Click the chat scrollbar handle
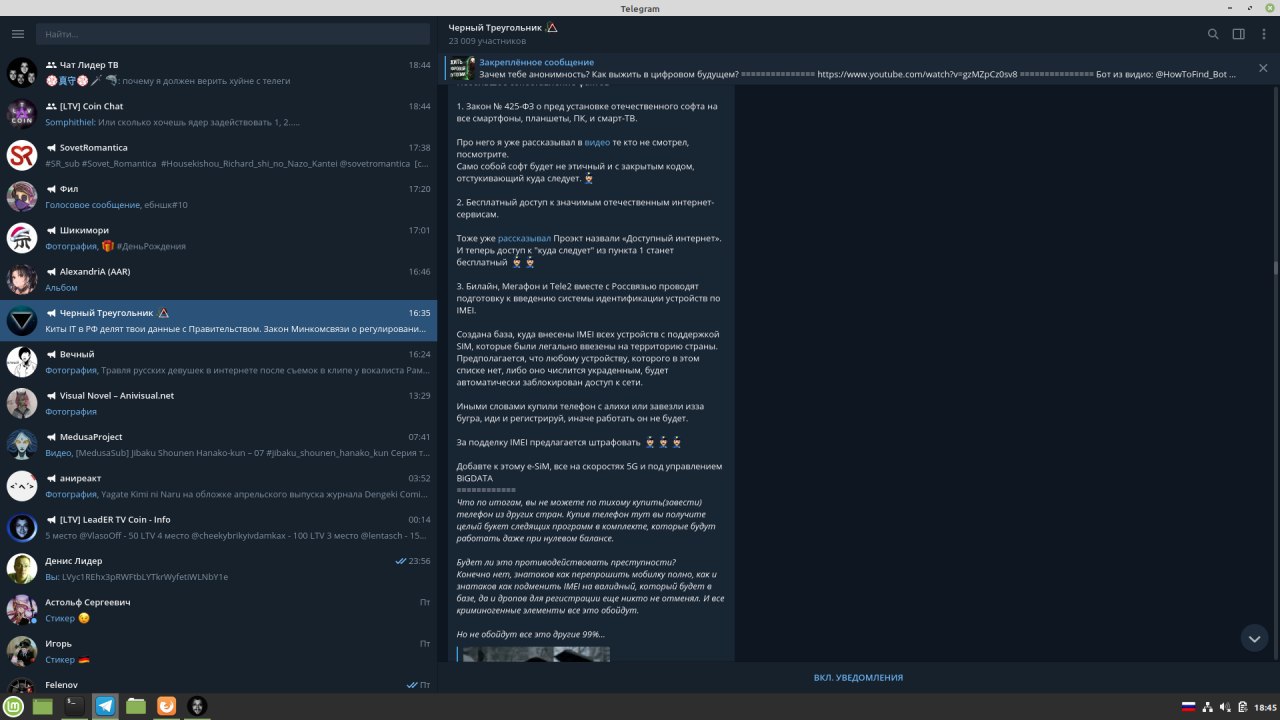1280x720 pixels. [1275, 268]
